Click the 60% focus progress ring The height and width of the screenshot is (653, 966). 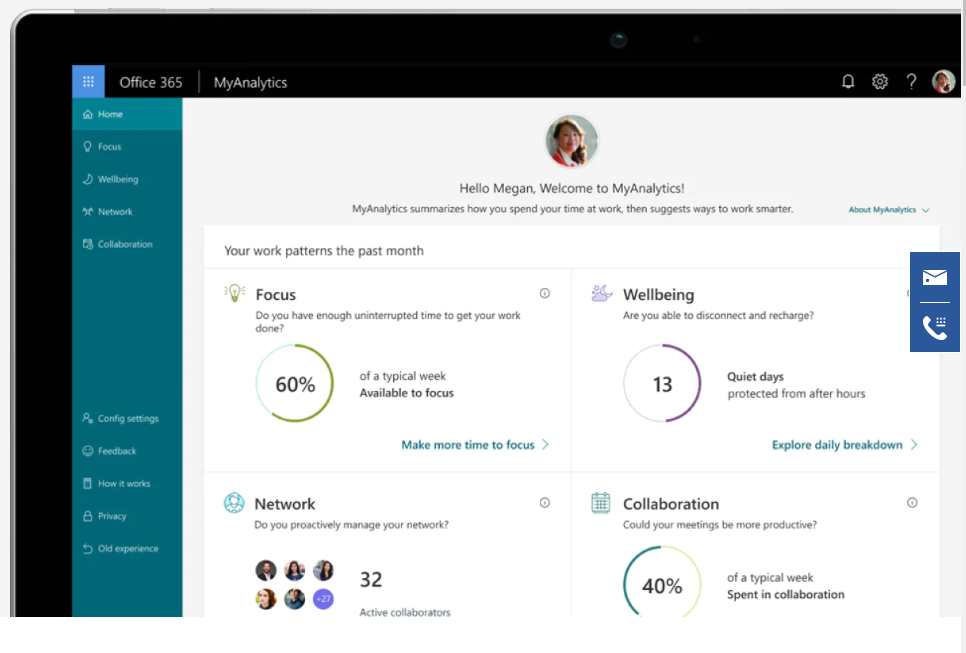click(x=294, y=383)
